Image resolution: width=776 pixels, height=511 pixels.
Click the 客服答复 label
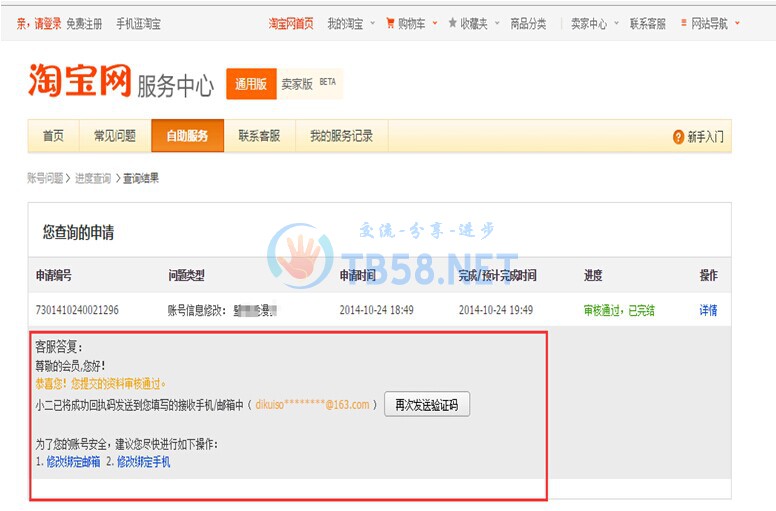pos(59,347)
